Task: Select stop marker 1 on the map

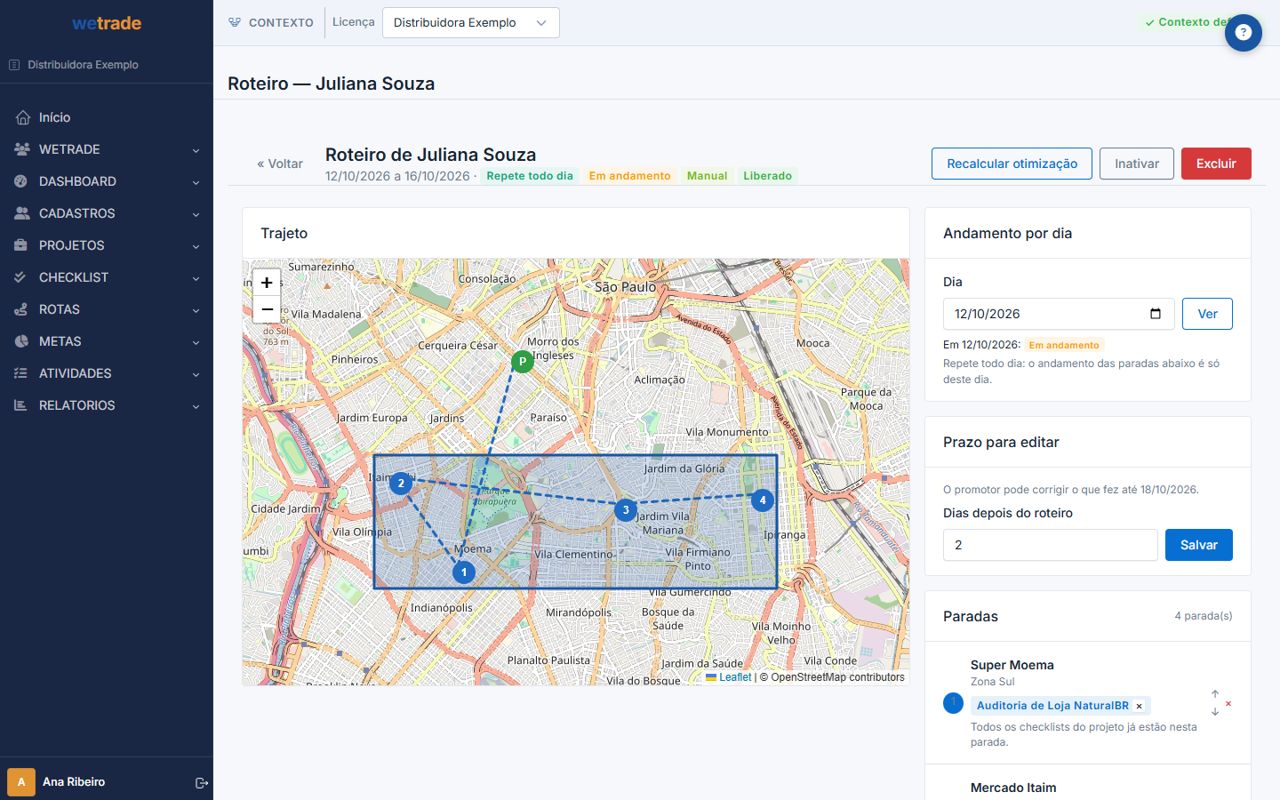Action: pos(463,572)
